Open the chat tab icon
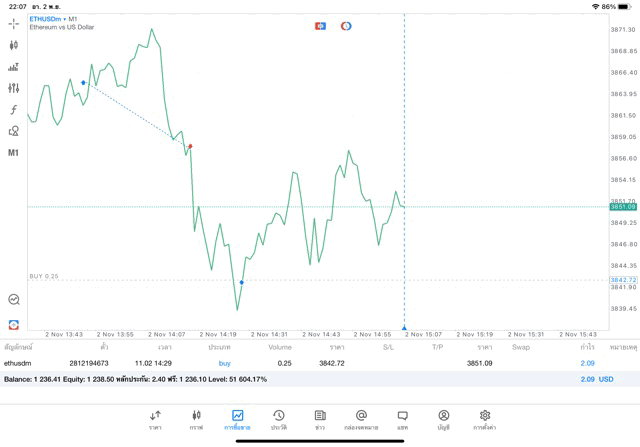 pyautogui.click(x=402, y=419)
